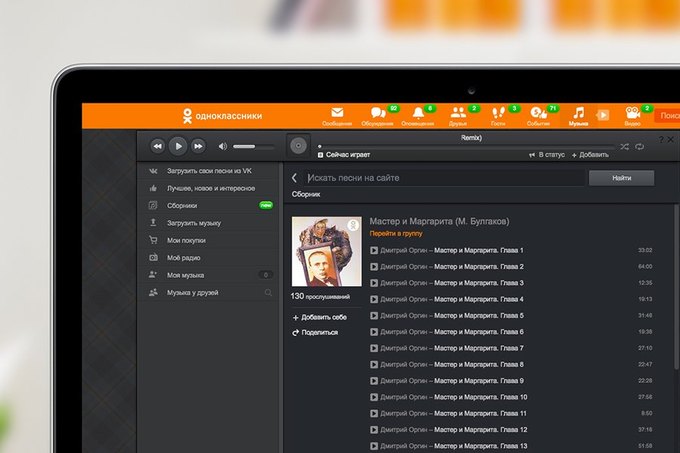680x453 pixels.
Task: Open Мои покупки in sidebar
Action: (x=209, y=240)
